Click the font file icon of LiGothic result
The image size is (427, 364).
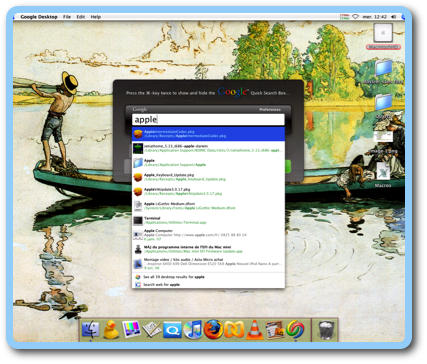[x=138, y=206]
